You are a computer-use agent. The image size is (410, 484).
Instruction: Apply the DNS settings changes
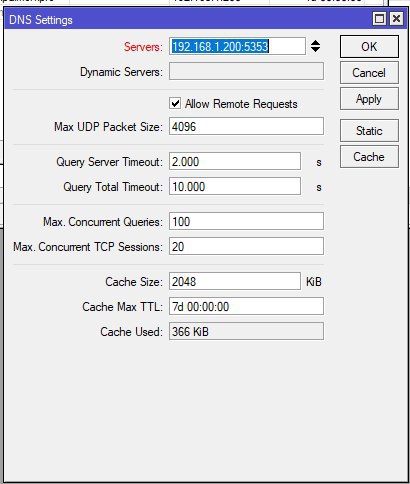(x=369, y=99)
